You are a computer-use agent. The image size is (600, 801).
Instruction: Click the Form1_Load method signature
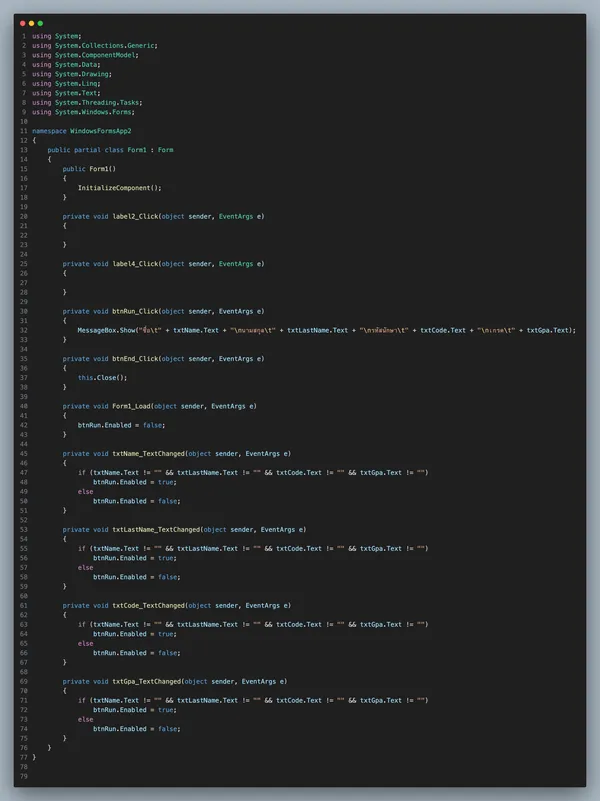coord(160,407)
